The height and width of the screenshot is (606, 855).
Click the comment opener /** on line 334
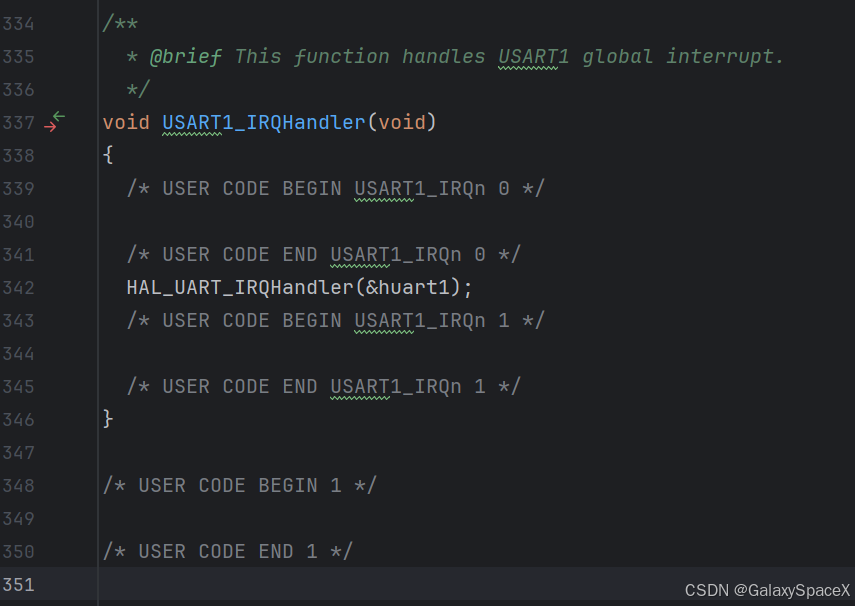120,24
